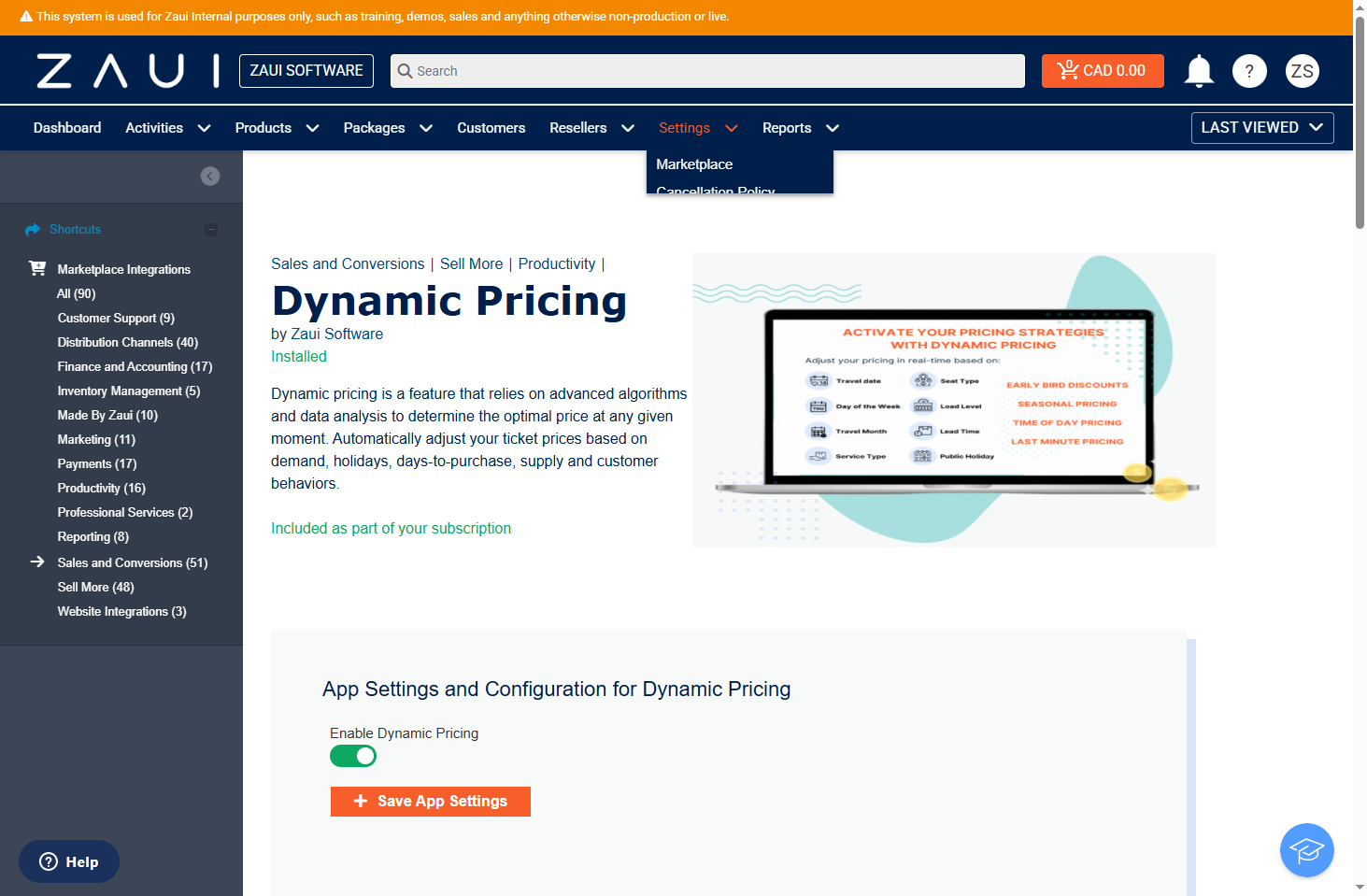Select Inventory Management (5) category

tap(129, 391)
